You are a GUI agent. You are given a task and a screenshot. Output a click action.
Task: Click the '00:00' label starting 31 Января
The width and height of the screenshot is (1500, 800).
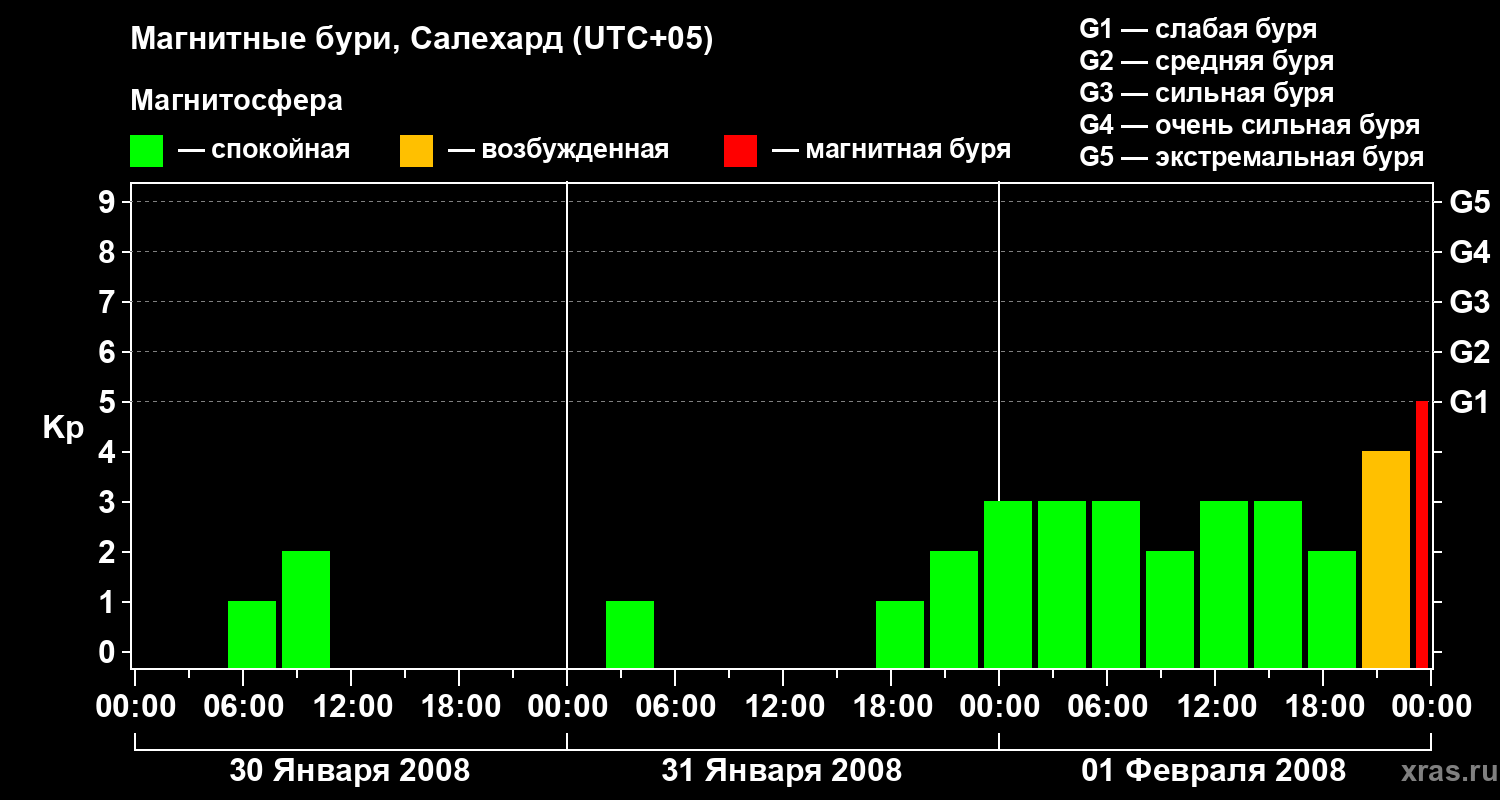(566, 706)
